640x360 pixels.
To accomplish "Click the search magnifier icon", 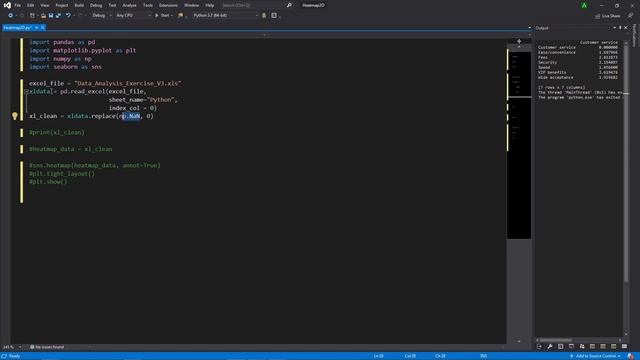I will [x=289, y=5].
